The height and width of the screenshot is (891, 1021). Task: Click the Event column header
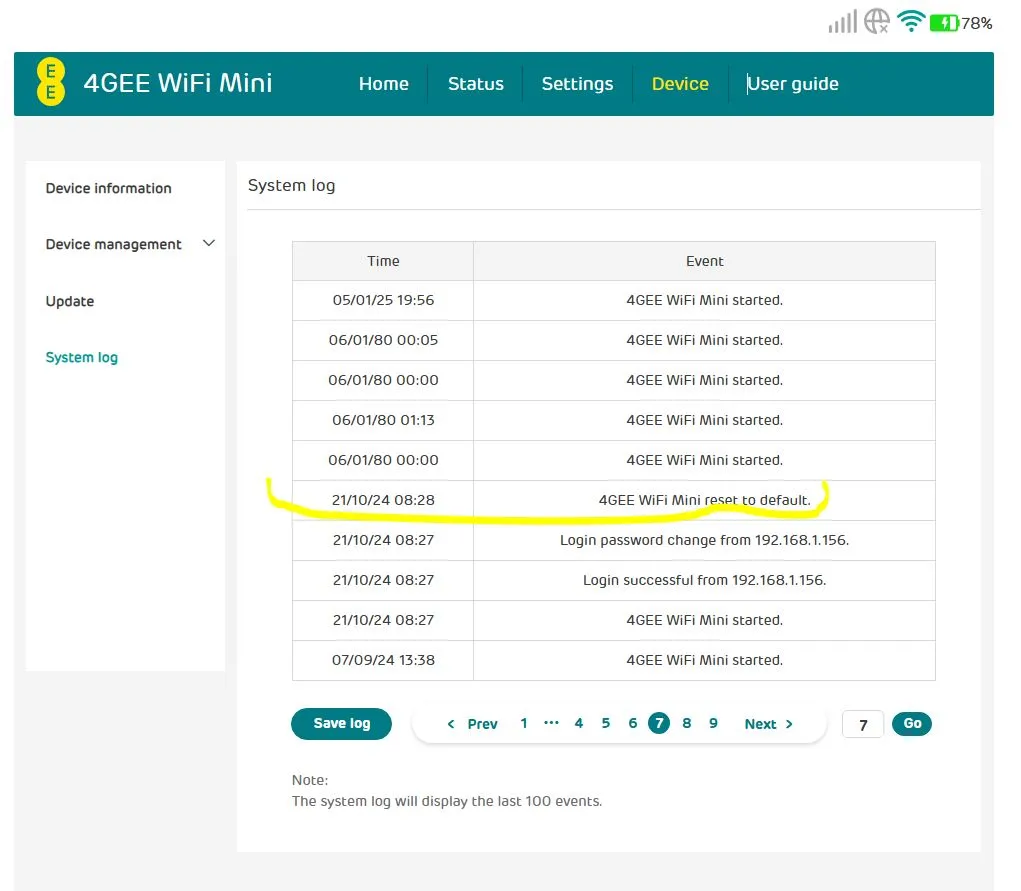point(705,261)
